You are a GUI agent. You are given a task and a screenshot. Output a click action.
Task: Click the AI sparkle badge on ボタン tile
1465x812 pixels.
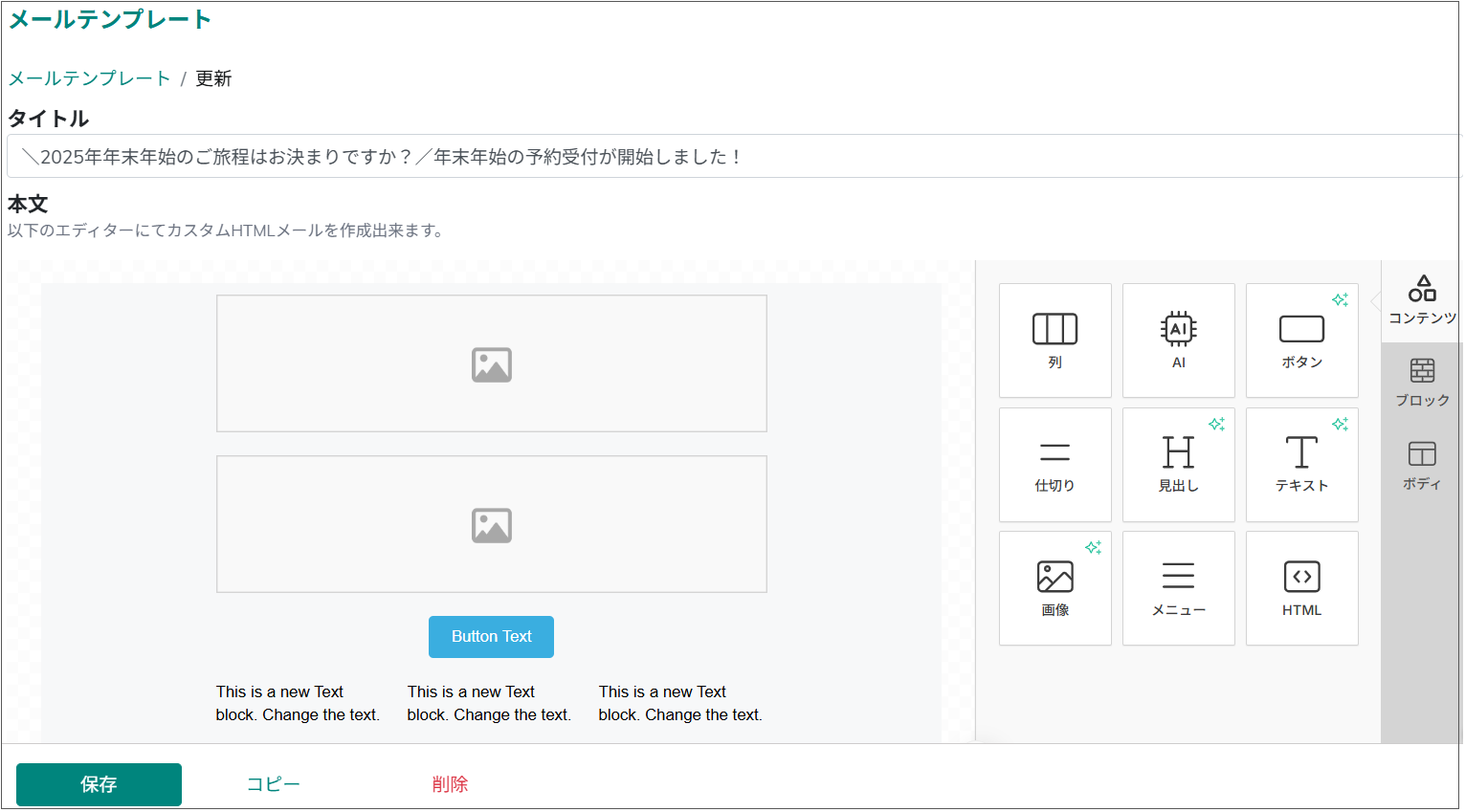(1340, 299)
